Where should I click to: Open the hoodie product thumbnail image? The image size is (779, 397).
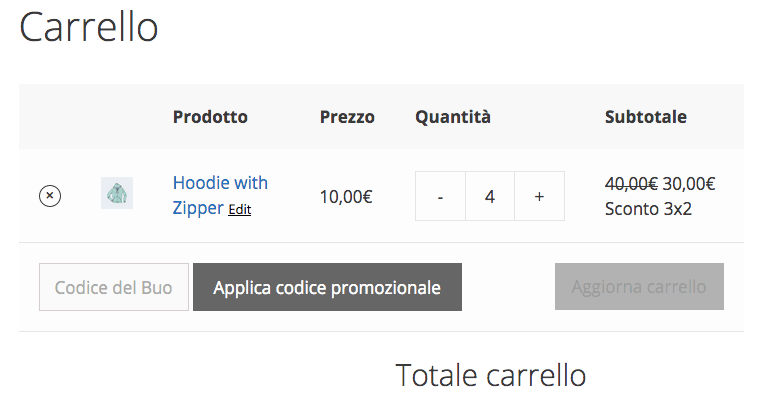tap(117, 193)
